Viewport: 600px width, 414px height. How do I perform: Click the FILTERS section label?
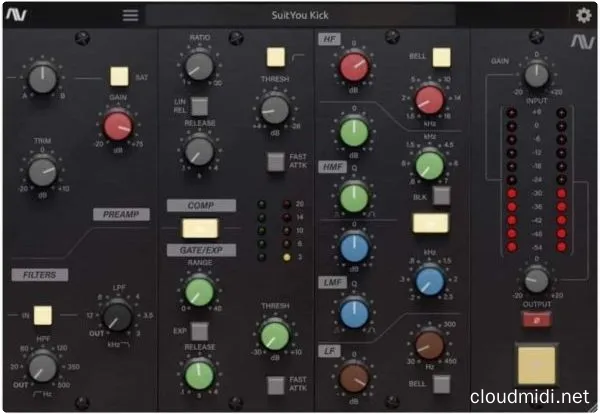click(40, 275)
